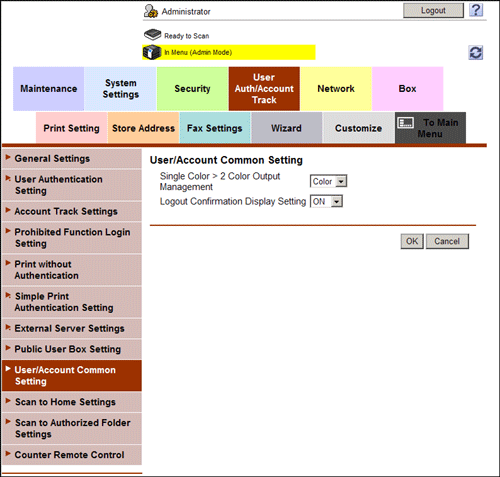Select Simple Print Authentication Setting
This screenshot has height=477, width=500.
(72, 302)
